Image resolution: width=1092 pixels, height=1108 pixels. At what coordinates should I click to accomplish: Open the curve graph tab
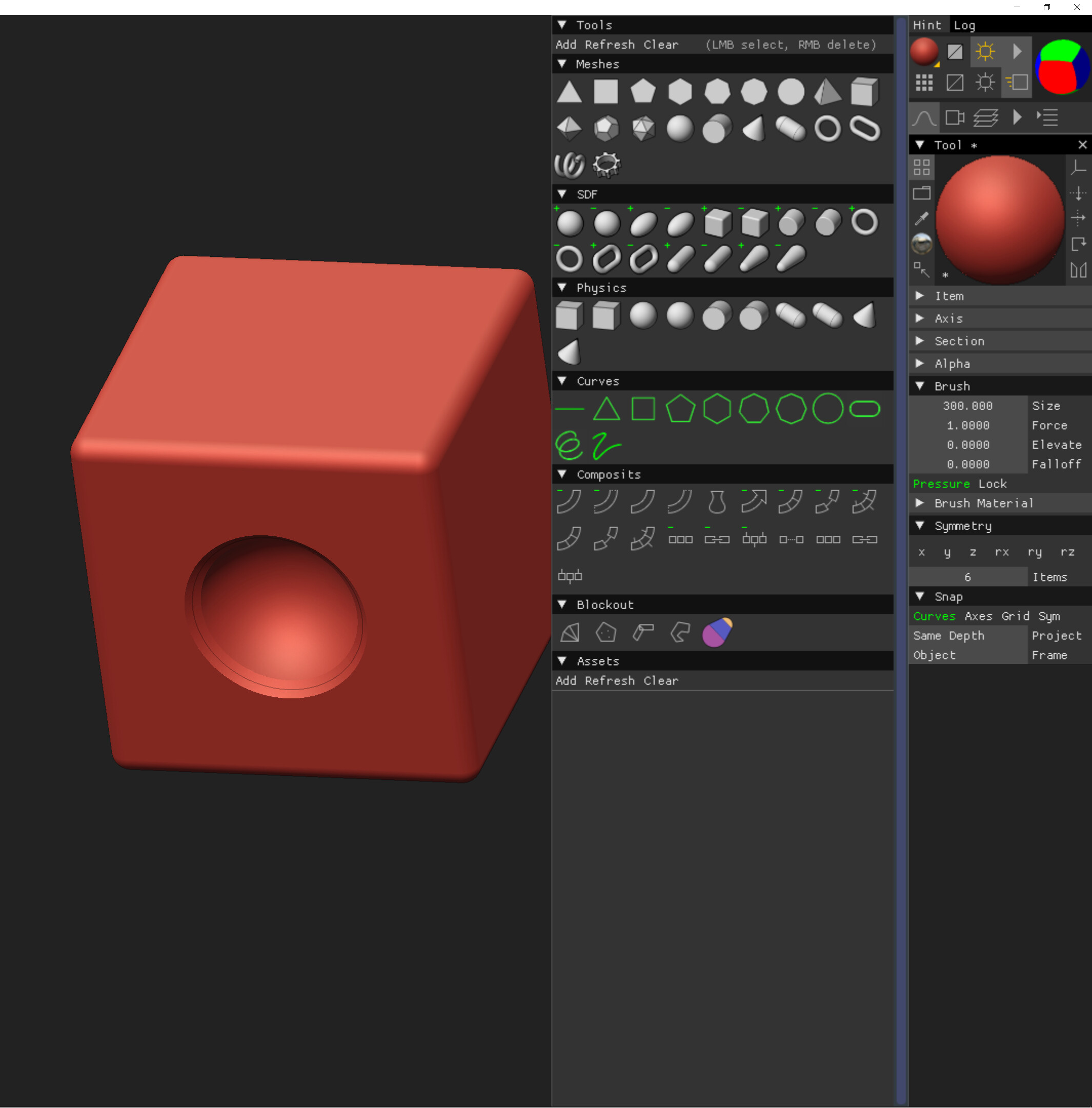pos(924,117)
